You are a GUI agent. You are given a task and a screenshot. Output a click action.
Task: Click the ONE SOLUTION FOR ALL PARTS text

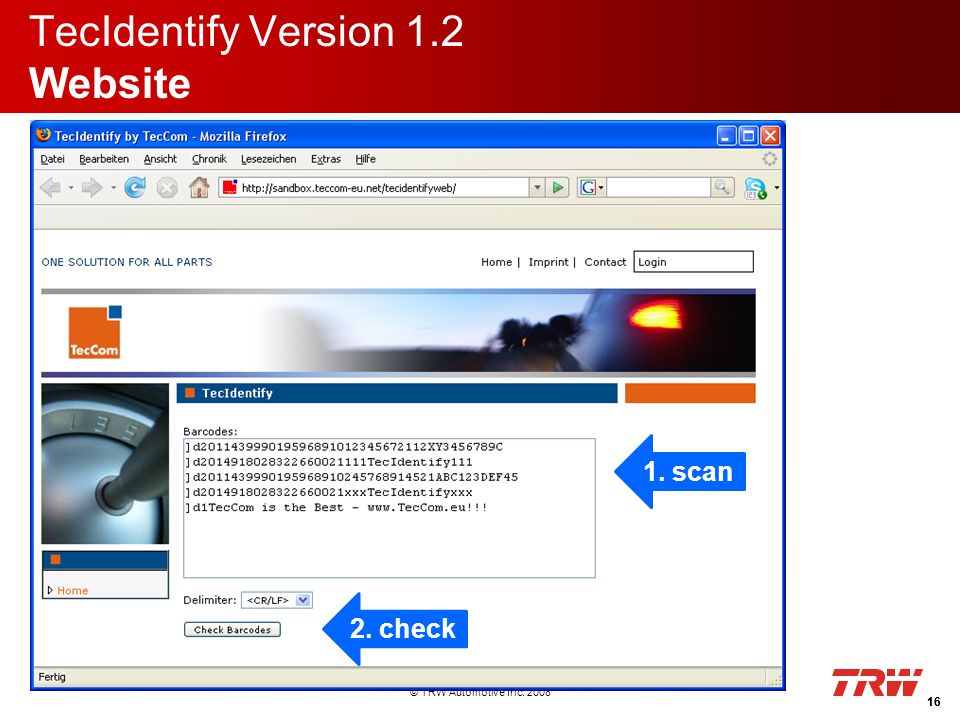click(x=127, y=262)
